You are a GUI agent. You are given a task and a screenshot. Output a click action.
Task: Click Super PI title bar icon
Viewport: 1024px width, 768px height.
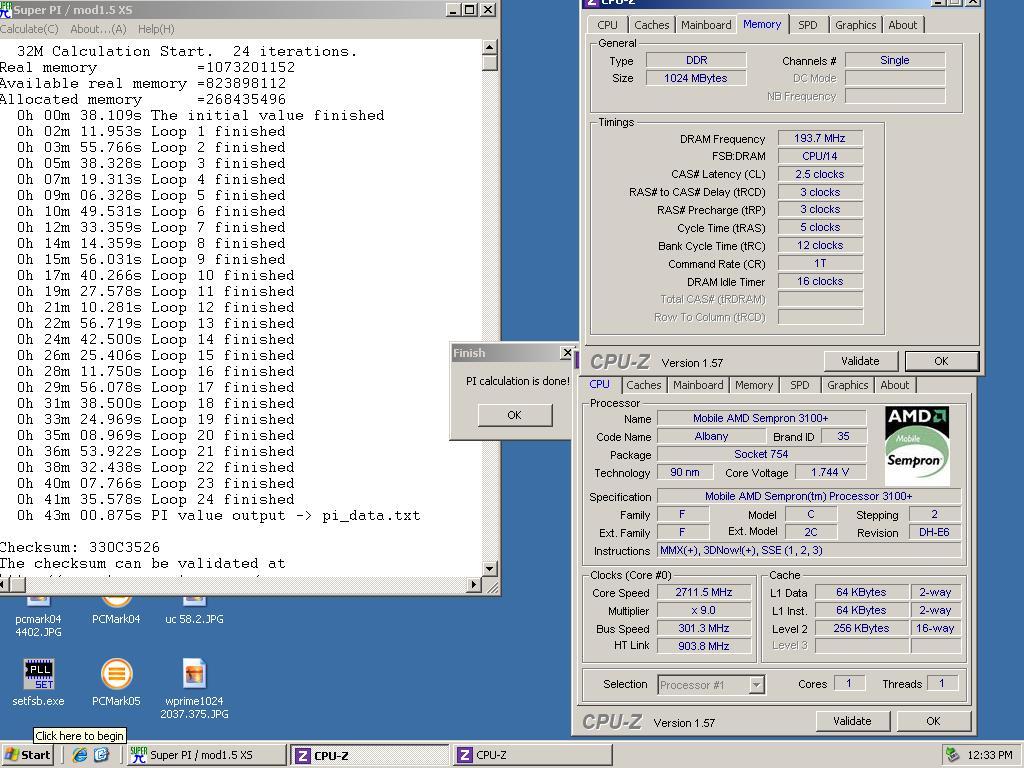(x=6, y=9)
